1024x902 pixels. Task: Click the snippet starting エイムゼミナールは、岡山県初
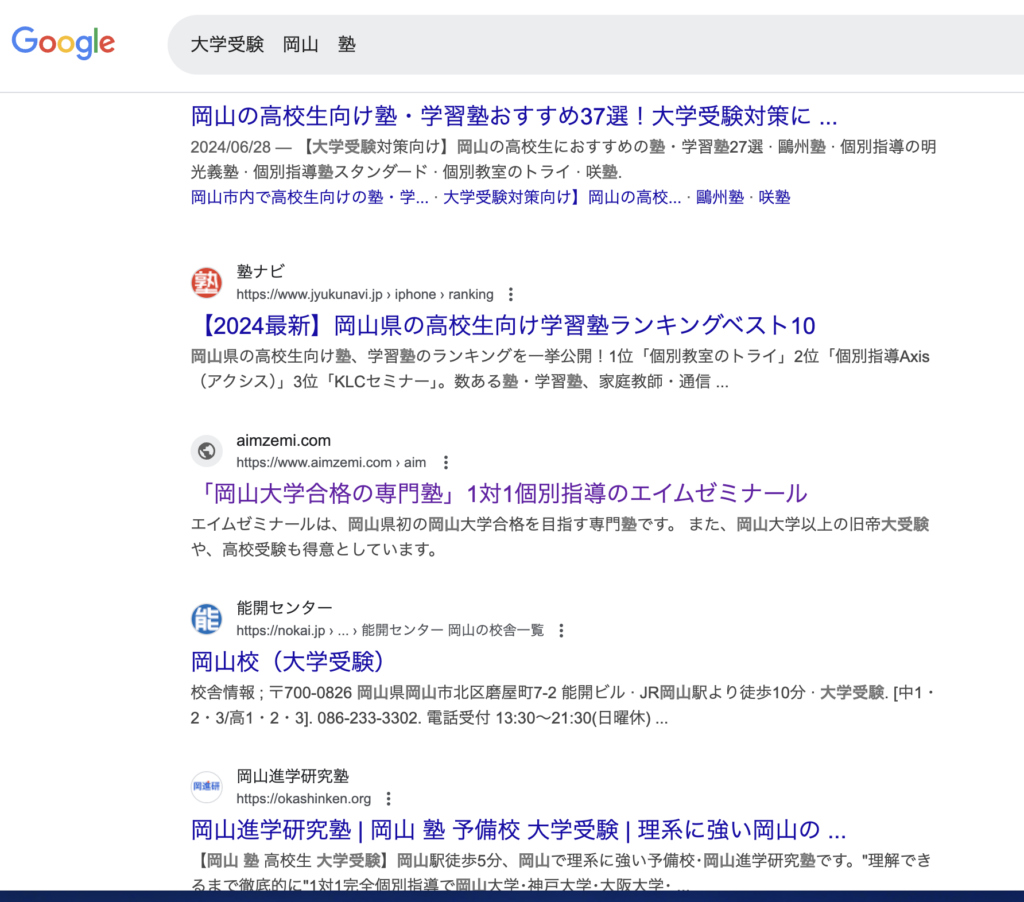(560, 537)
